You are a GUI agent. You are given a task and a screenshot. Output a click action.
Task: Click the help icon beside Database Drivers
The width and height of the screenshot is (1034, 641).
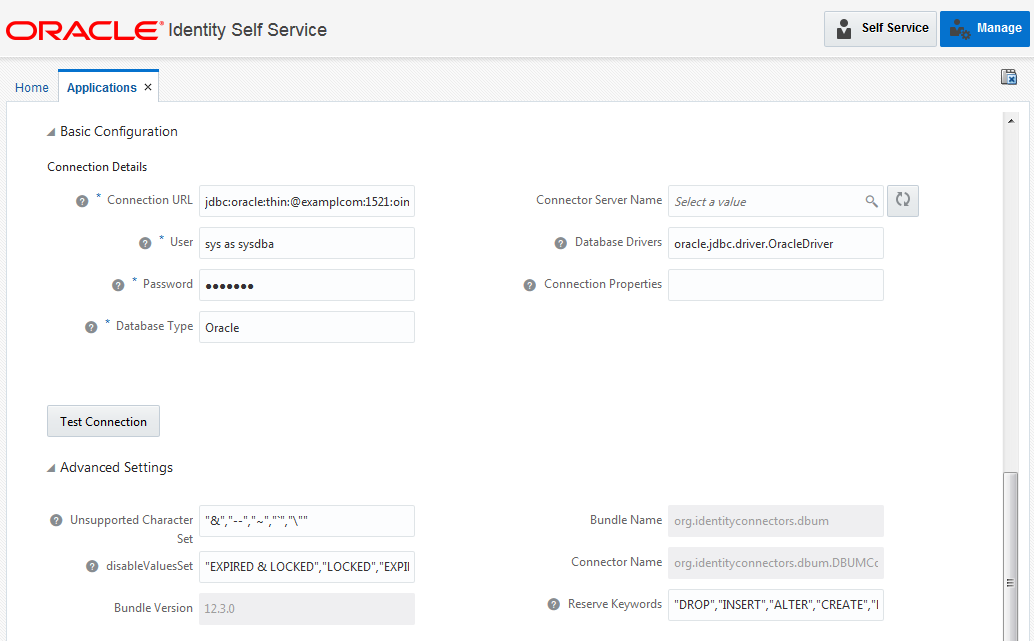coord(559,242)
